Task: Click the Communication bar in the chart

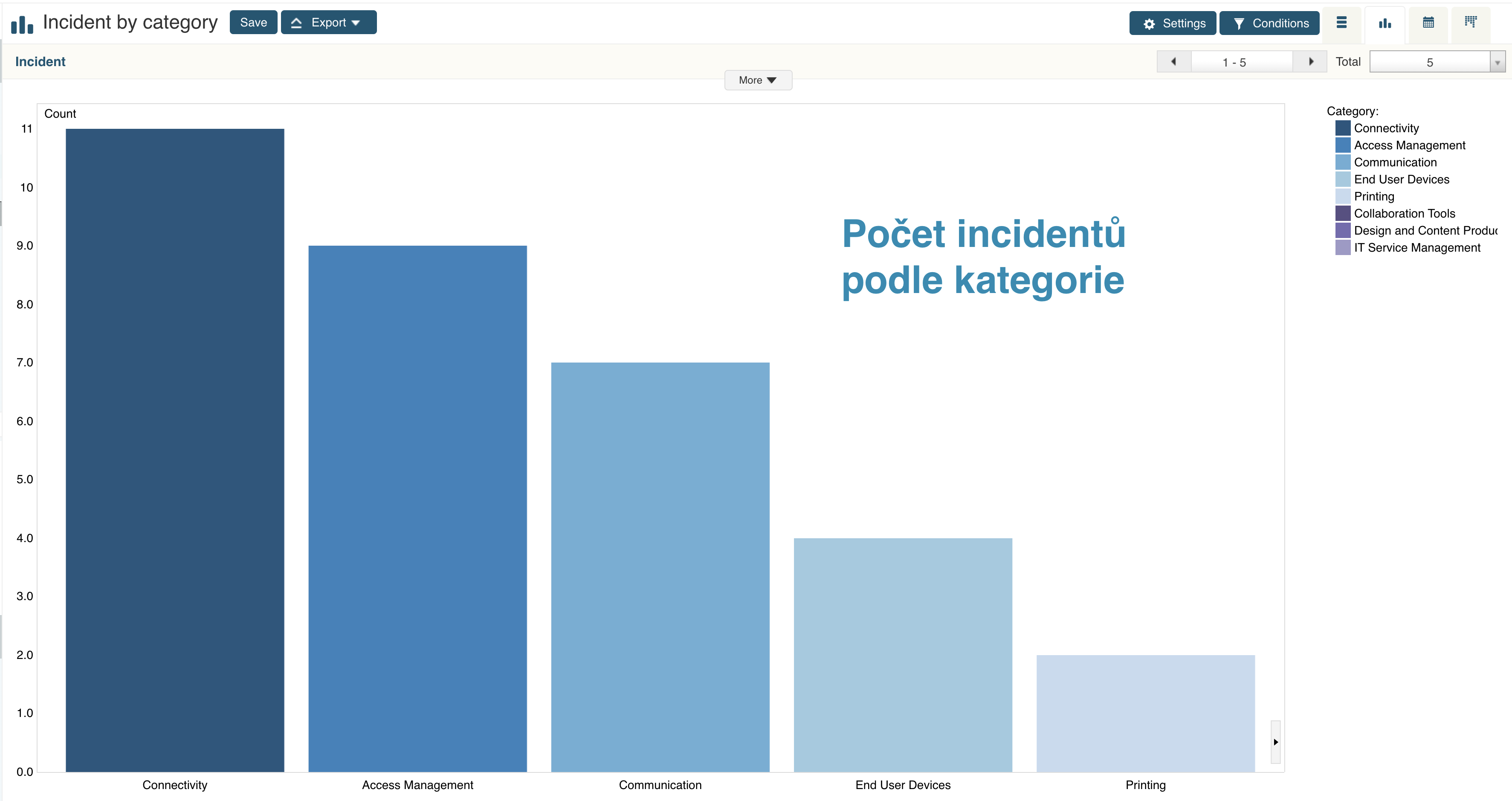Action: 660,567
